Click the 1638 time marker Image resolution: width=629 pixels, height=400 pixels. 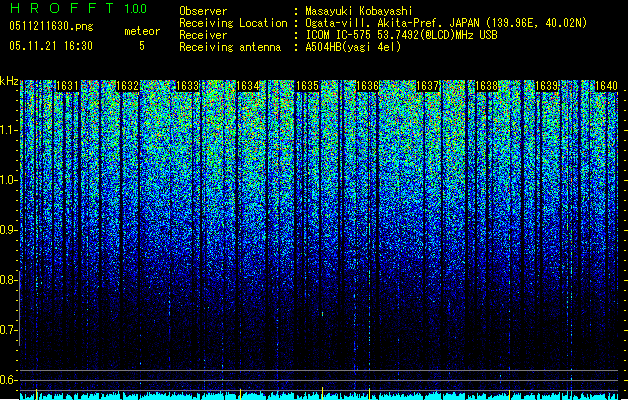(487, 86)
